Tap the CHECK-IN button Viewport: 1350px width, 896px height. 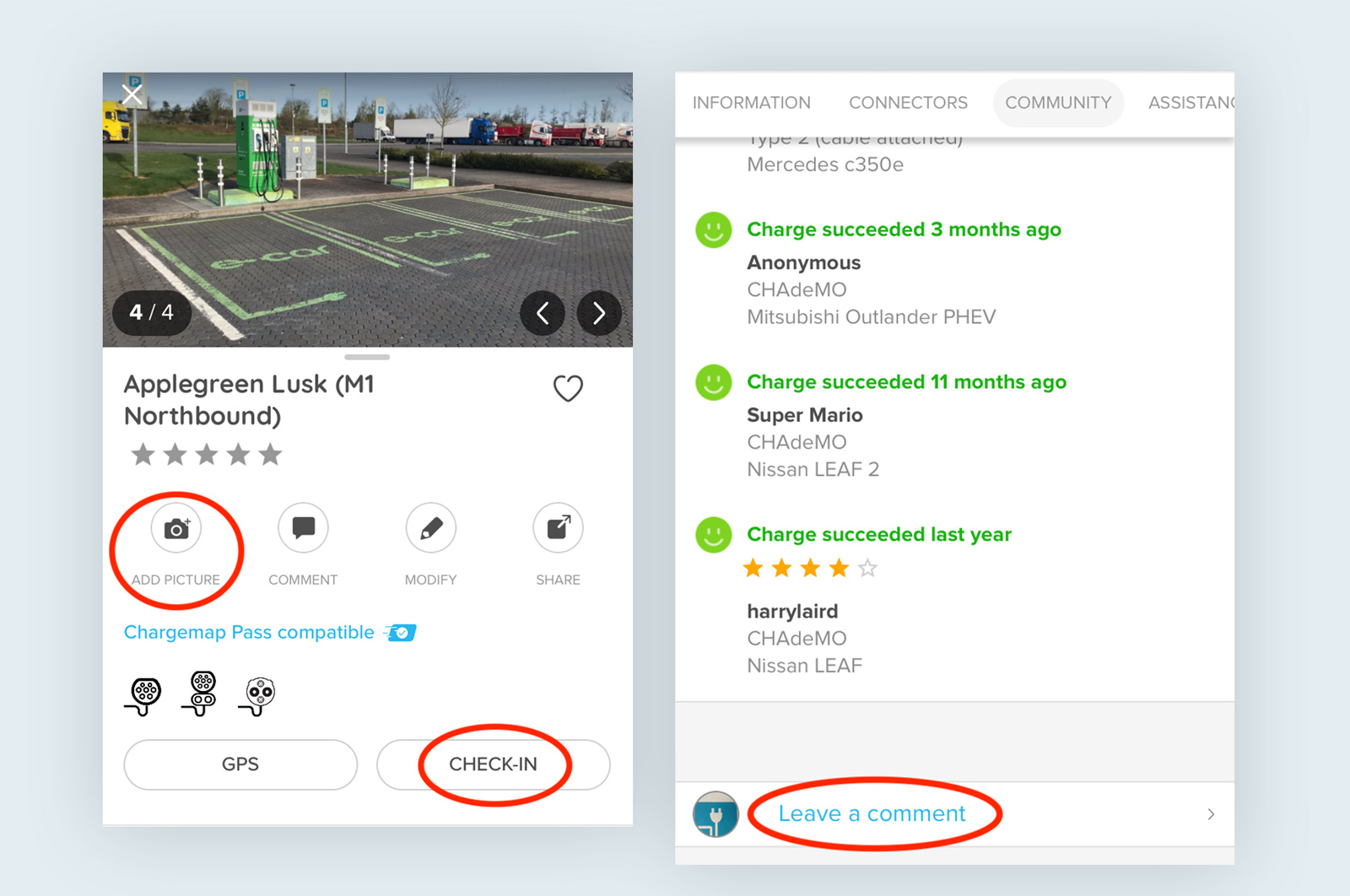pos(494,764)
